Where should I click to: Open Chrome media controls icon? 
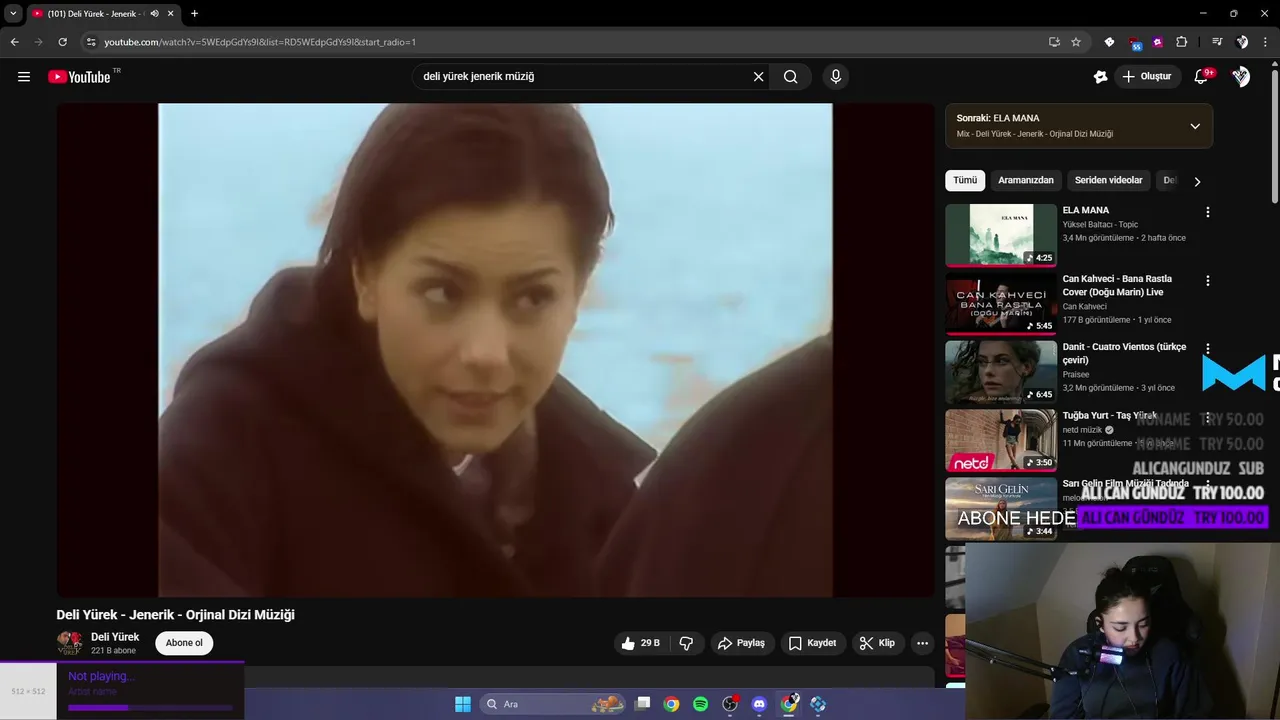tap(1217, 42)
